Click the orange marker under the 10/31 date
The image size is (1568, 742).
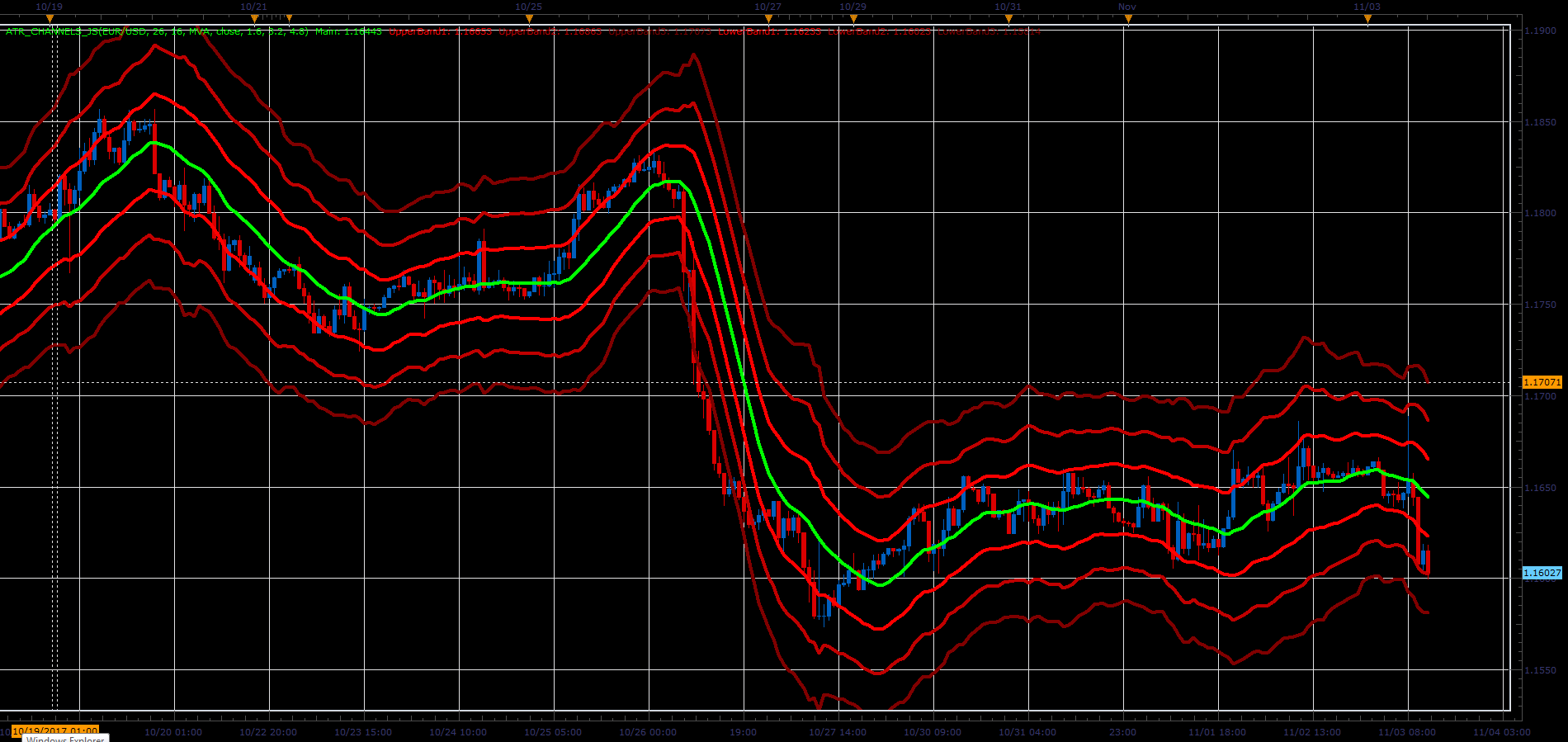(x=1008, y=18)
